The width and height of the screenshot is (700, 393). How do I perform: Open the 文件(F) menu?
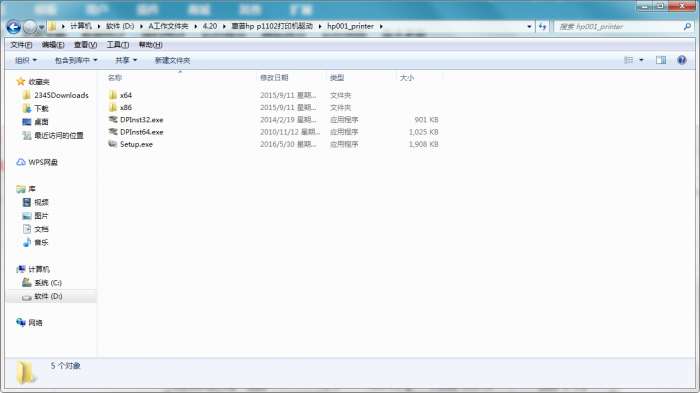pyautogui.click(x=21, y=45)
